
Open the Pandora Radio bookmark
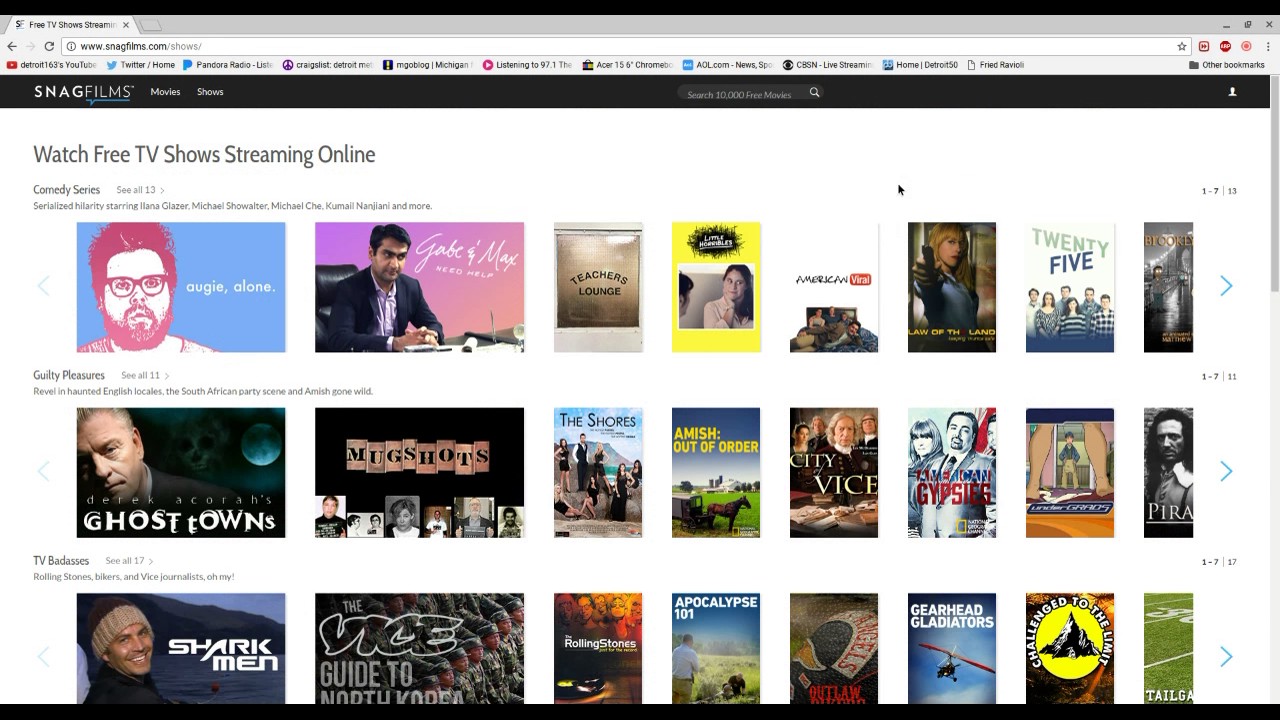(x=228, y=65)
